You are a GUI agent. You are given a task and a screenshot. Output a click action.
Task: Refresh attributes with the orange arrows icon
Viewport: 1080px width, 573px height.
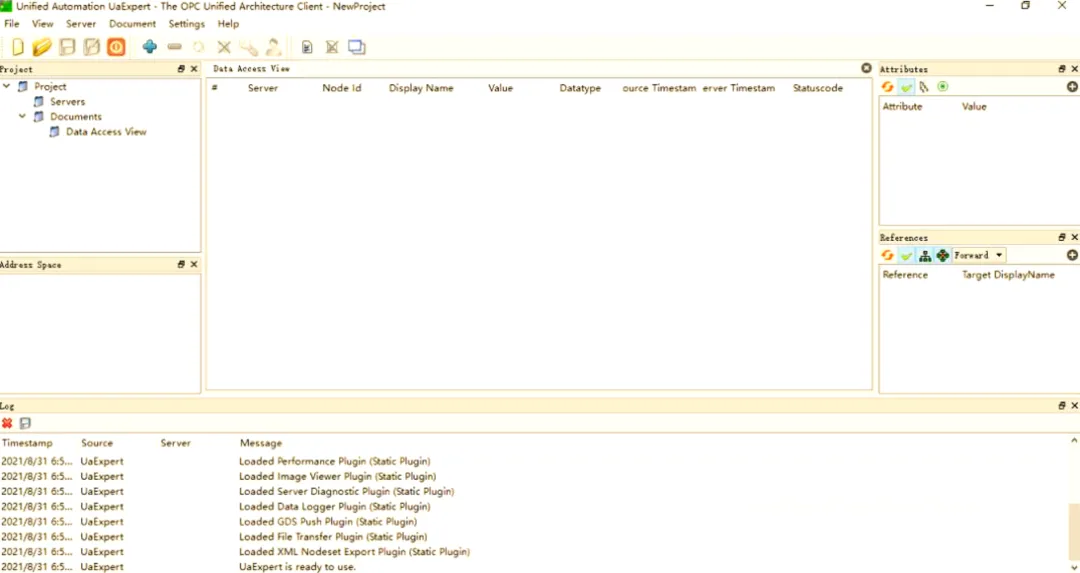[887, 87]
